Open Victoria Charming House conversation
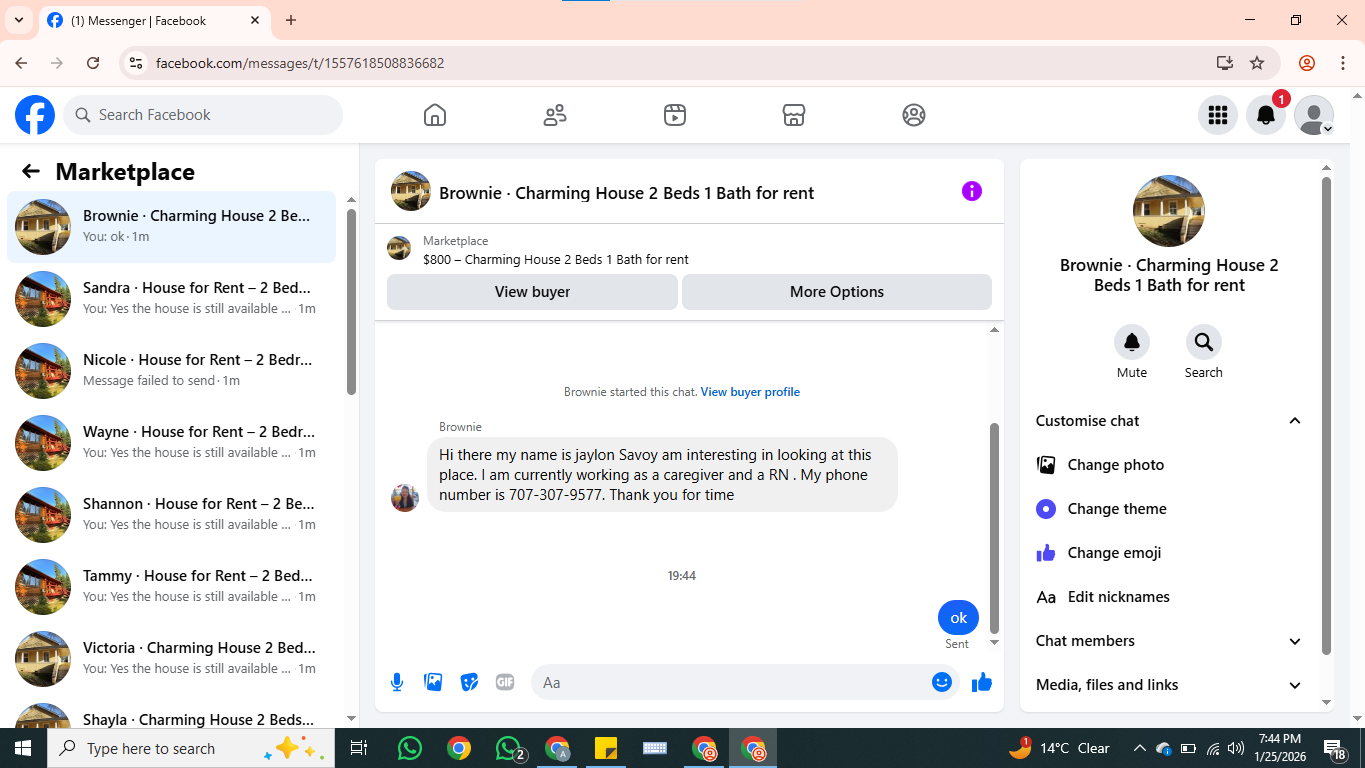This screenshot has height=768, width=1365. click(x=172, y=659)
